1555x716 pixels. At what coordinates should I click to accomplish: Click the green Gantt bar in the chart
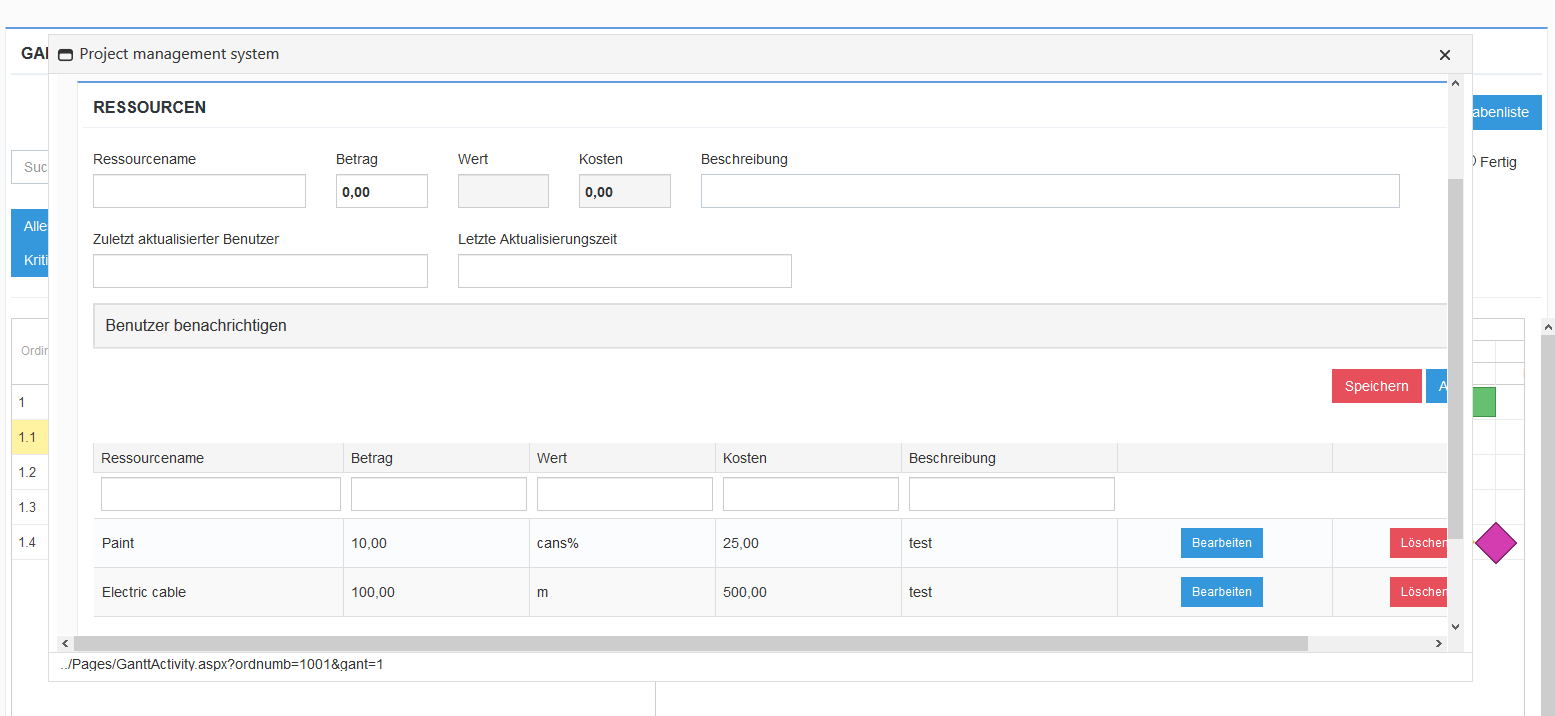click(x=1484, y=402)
